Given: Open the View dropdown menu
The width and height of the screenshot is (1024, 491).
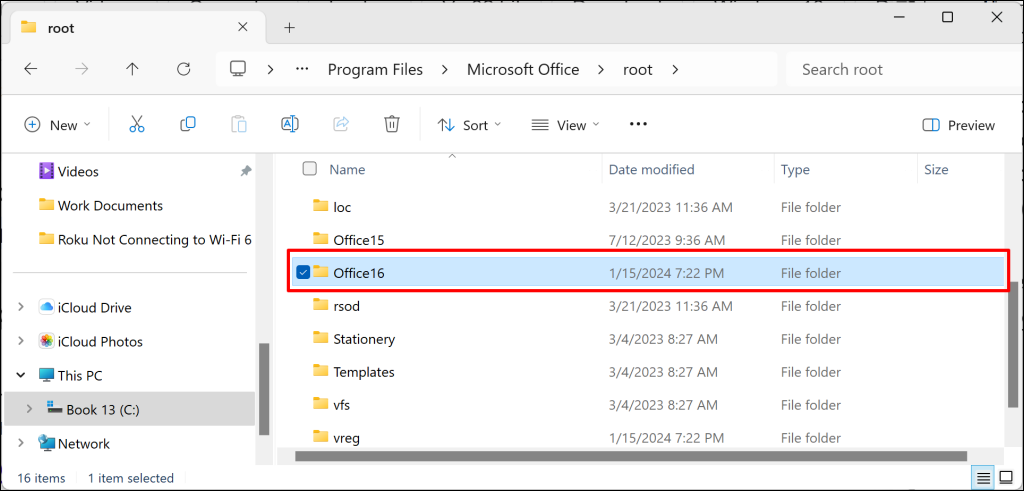Looking at the screenshot, I should (566, 125).
